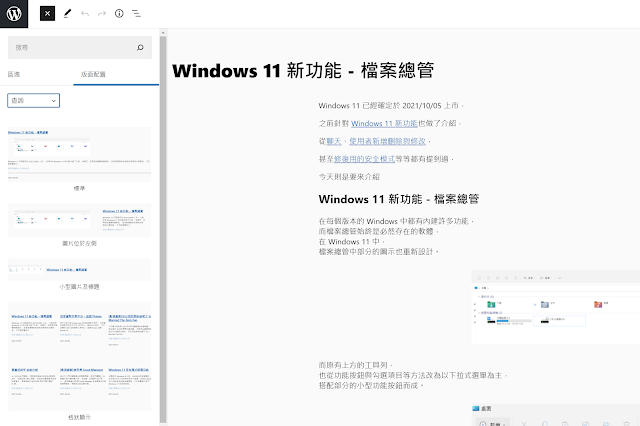The height and width of the screenshot is (426, 640).
Task: Click the 今天則是要來介紹 paragraph
Action: point(349,177)
